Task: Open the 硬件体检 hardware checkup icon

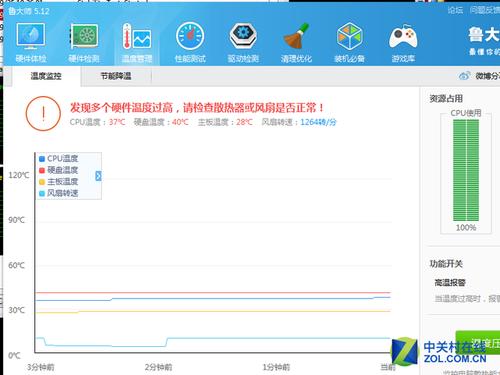Action: [31, 42]
